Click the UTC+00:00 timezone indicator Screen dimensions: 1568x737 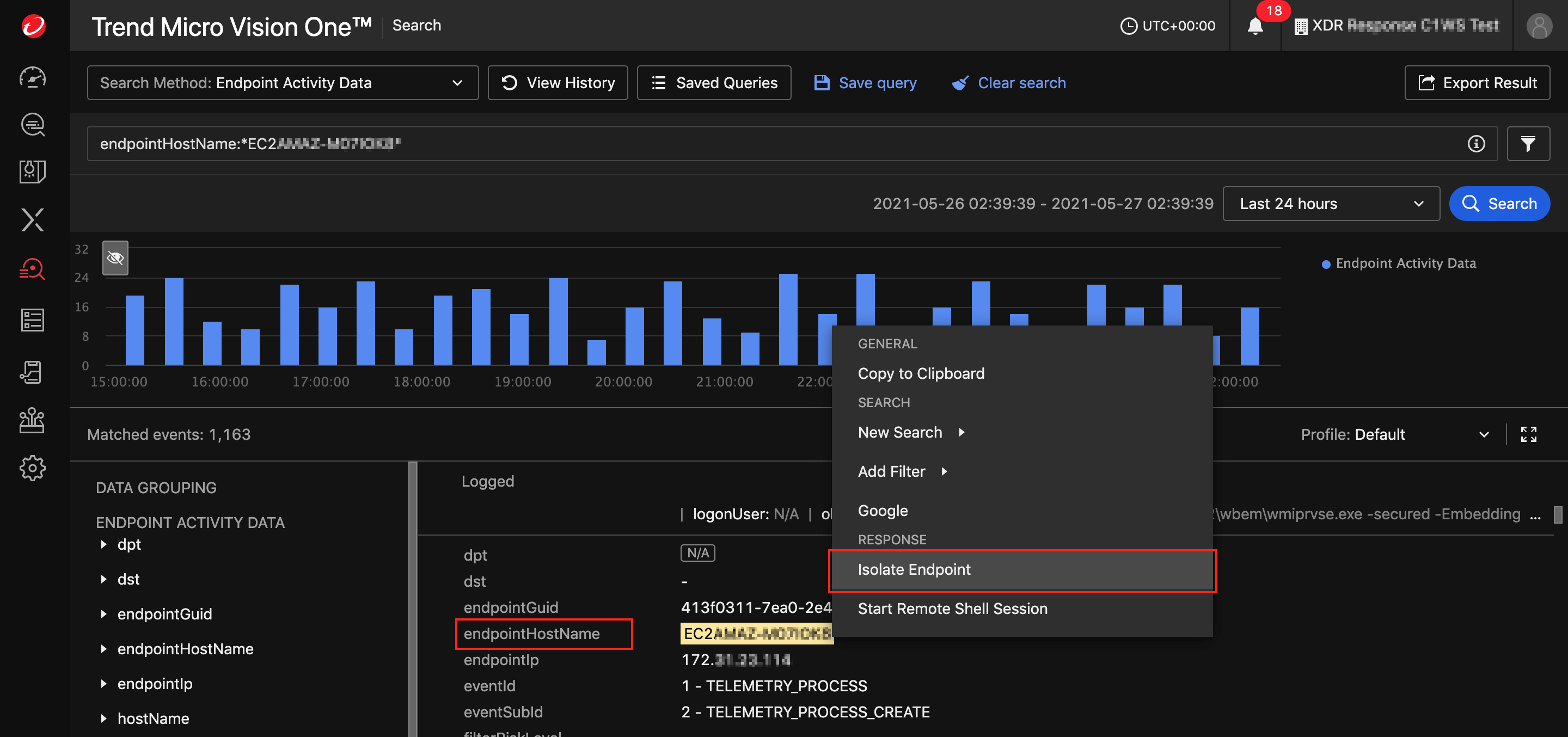[1170, 25]
